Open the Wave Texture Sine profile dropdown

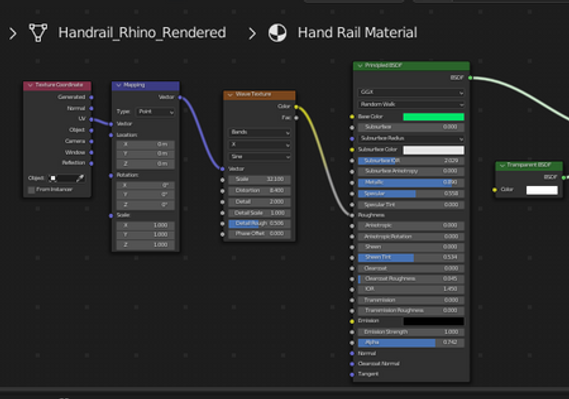(x=259, y=157)
